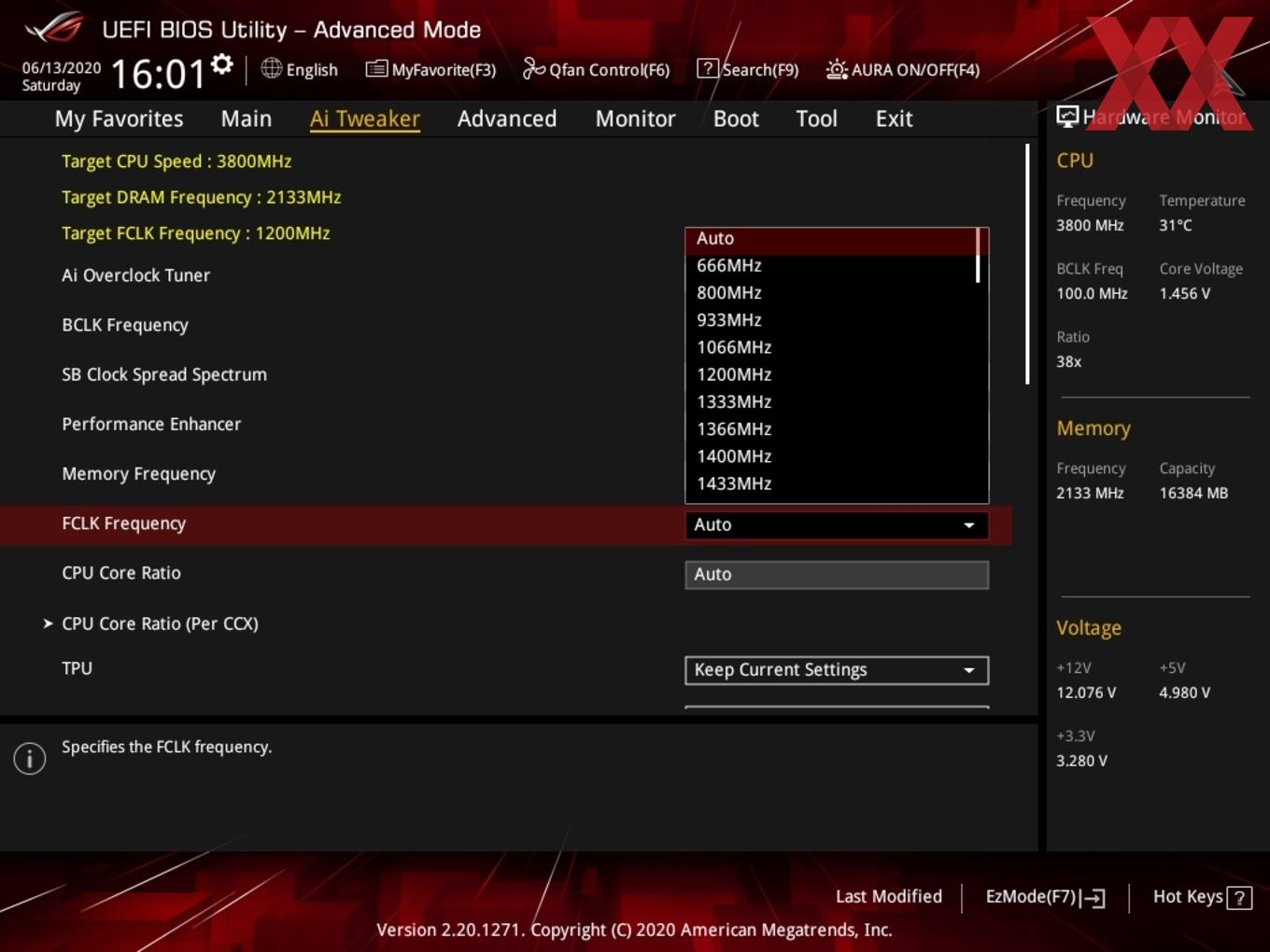Click the memory Capacity 16384 MB value
This screenshot has height=952, width=1270.
click(x=1193, y=494)
